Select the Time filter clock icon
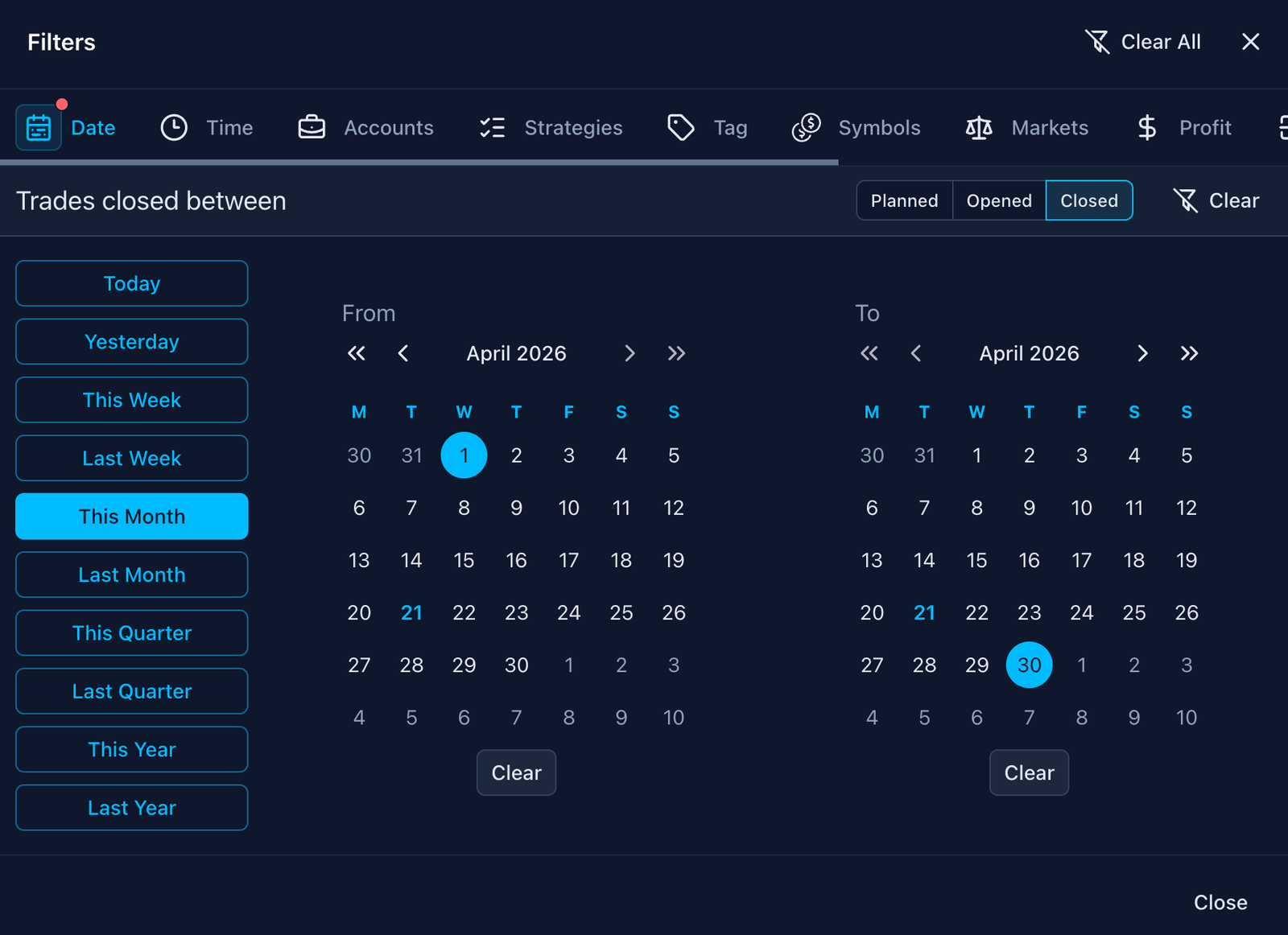The height and width of the screenshot is (935, 1288). click(173, 127)
